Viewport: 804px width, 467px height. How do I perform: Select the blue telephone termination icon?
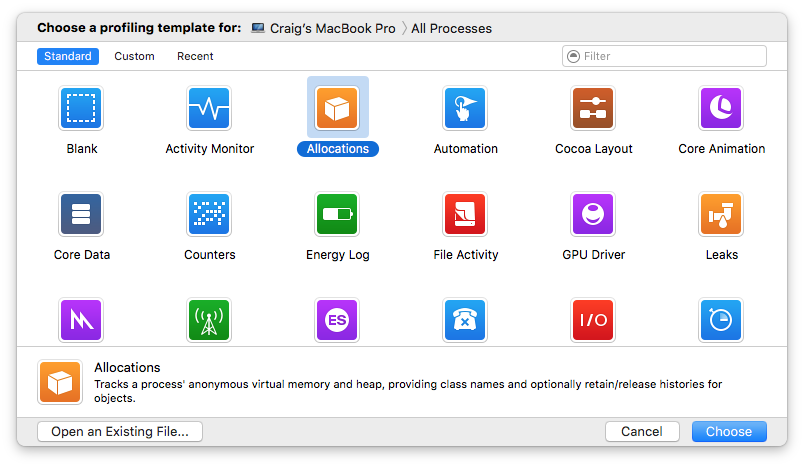465,320
